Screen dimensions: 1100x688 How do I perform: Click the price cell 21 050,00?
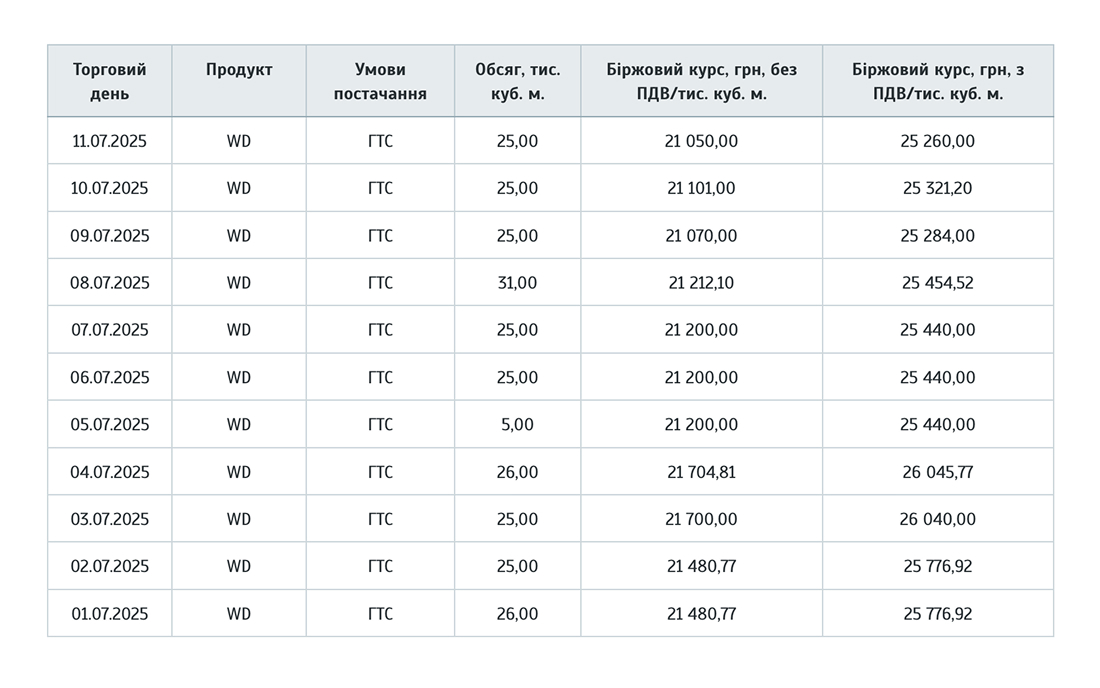[702, 141]
